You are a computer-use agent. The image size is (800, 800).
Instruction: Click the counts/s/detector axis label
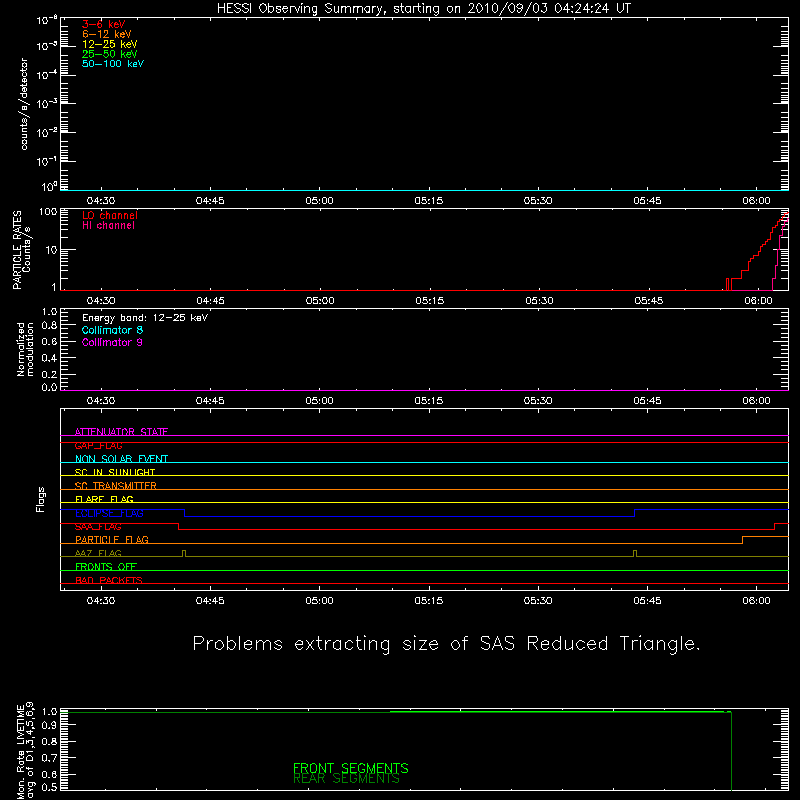tap(24, 104)
